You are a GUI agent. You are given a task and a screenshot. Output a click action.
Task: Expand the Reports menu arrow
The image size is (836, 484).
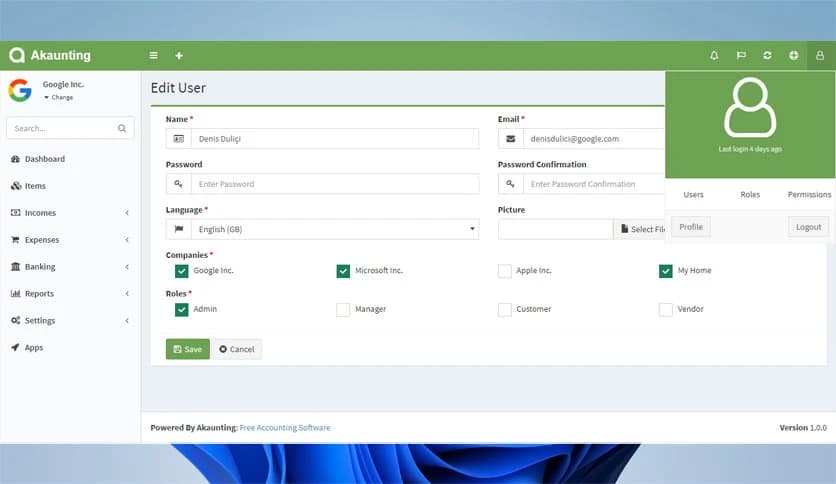[127, 294]
